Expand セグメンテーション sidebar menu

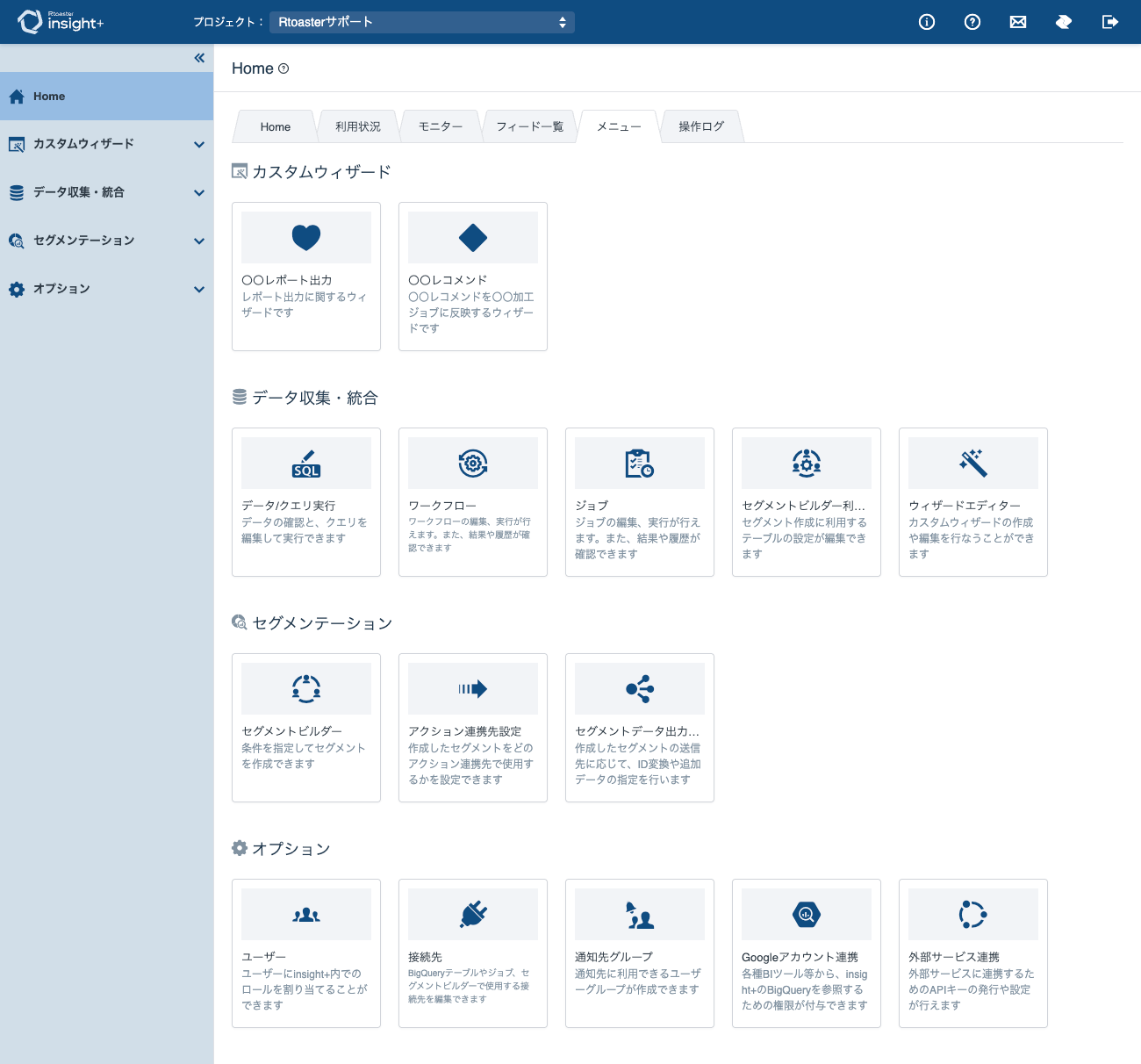106,241
